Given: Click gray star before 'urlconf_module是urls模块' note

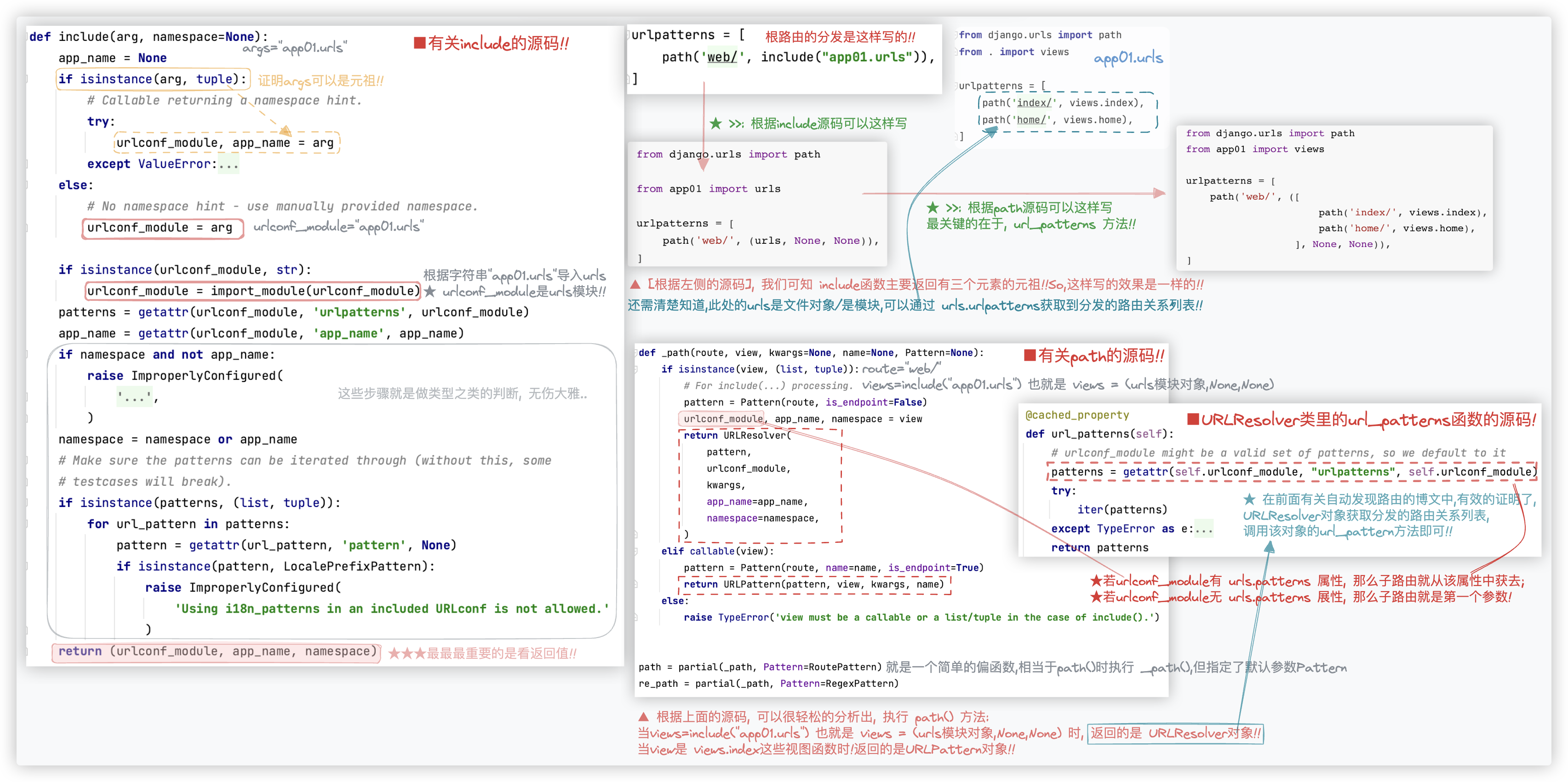Looking at the screenshot, I should click(x=430, y=292).
